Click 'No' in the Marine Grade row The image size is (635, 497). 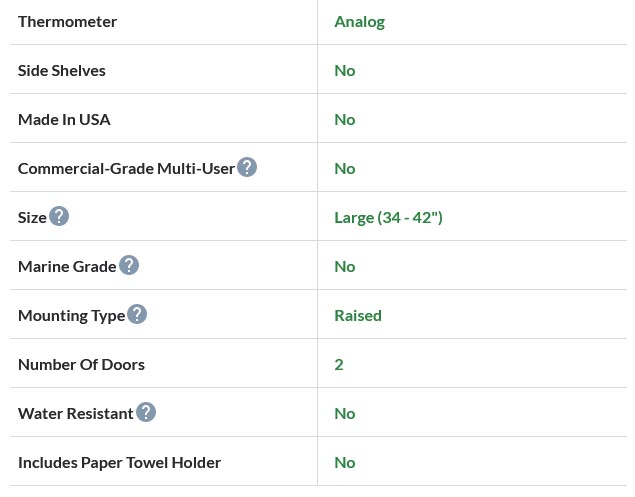click(345, 267)
